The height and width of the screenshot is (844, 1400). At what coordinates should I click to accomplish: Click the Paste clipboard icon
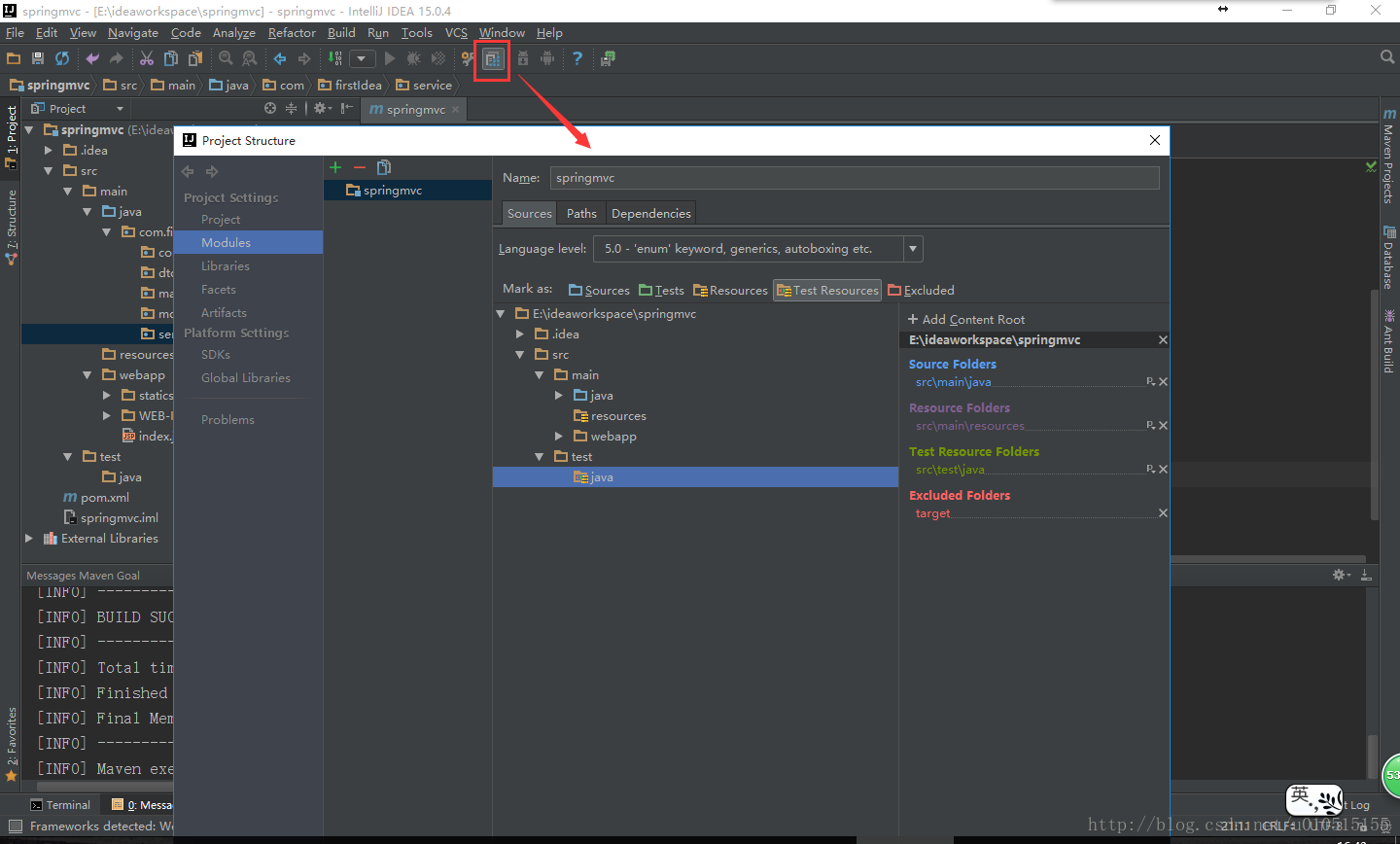click(195, 58)
